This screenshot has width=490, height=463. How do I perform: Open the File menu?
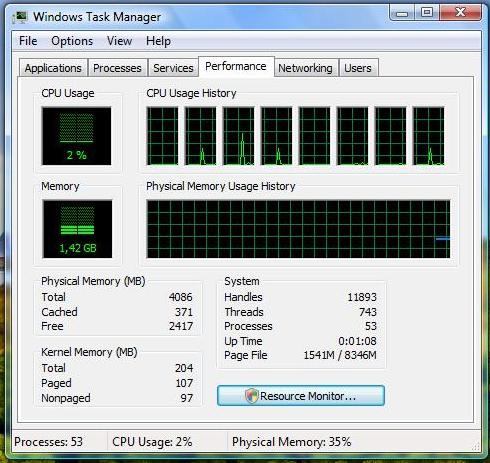click(28, 41)
